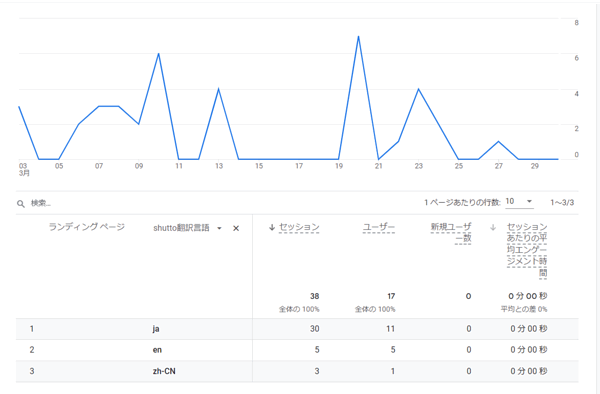Click chart peak at March 20
Image resolution: width=600 pixels, height=394 pixels.
(358, 36)
